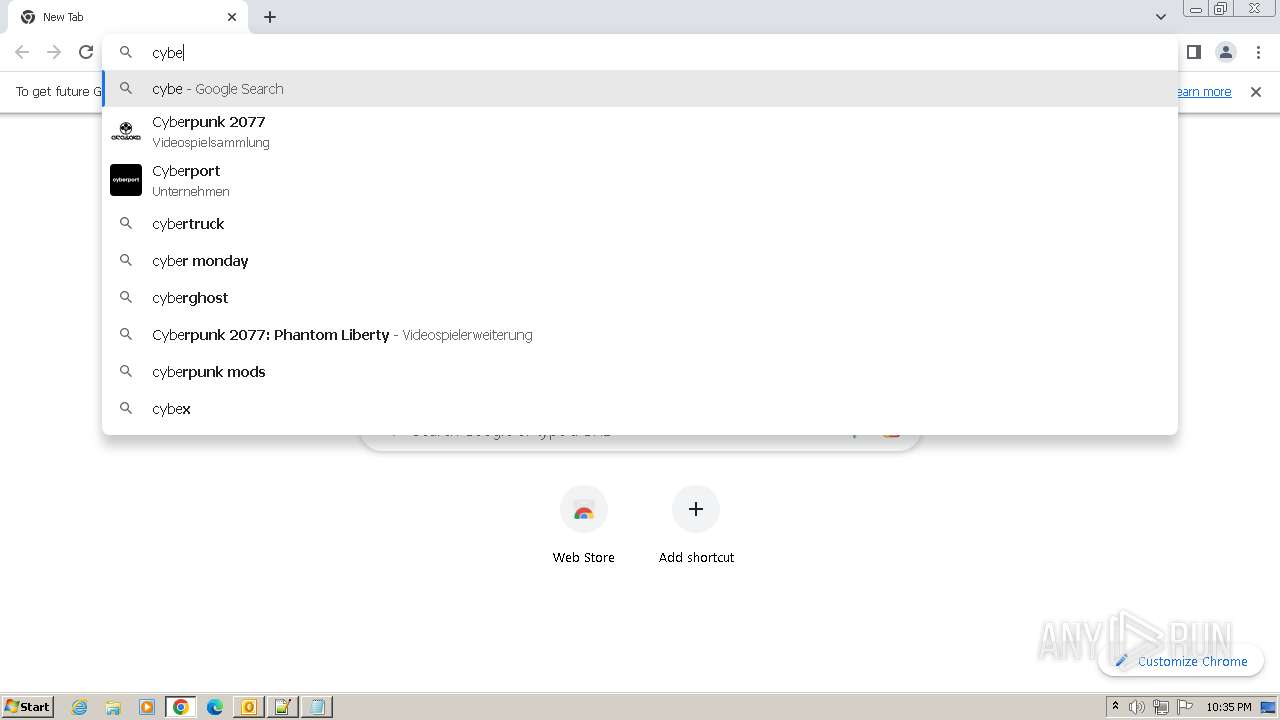This screenshot has width=1280, height=720.
Task: Select the cyberpunk mods suggestion
Action: pos(640,372)
